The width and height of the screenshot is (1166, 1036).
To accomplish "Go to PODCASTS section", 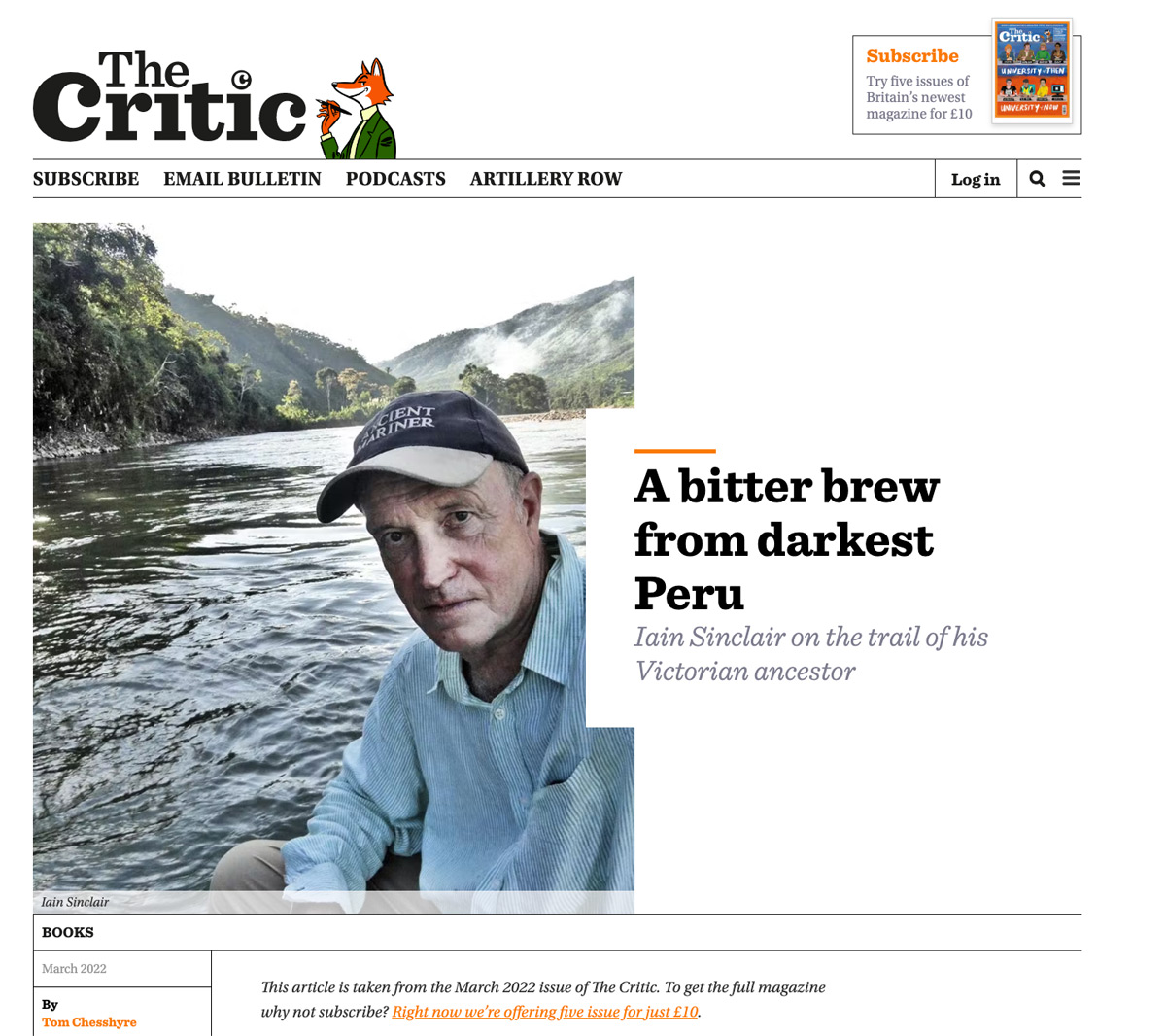I will [x=395, y=179].
